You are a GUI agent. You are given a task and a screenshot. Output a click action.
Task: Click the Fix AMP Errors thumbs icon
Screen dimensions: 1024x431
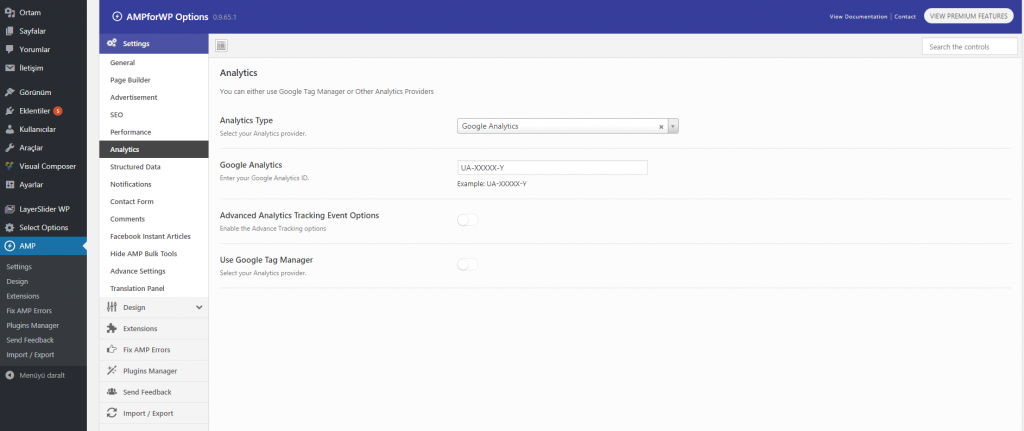tap(111, 349)
